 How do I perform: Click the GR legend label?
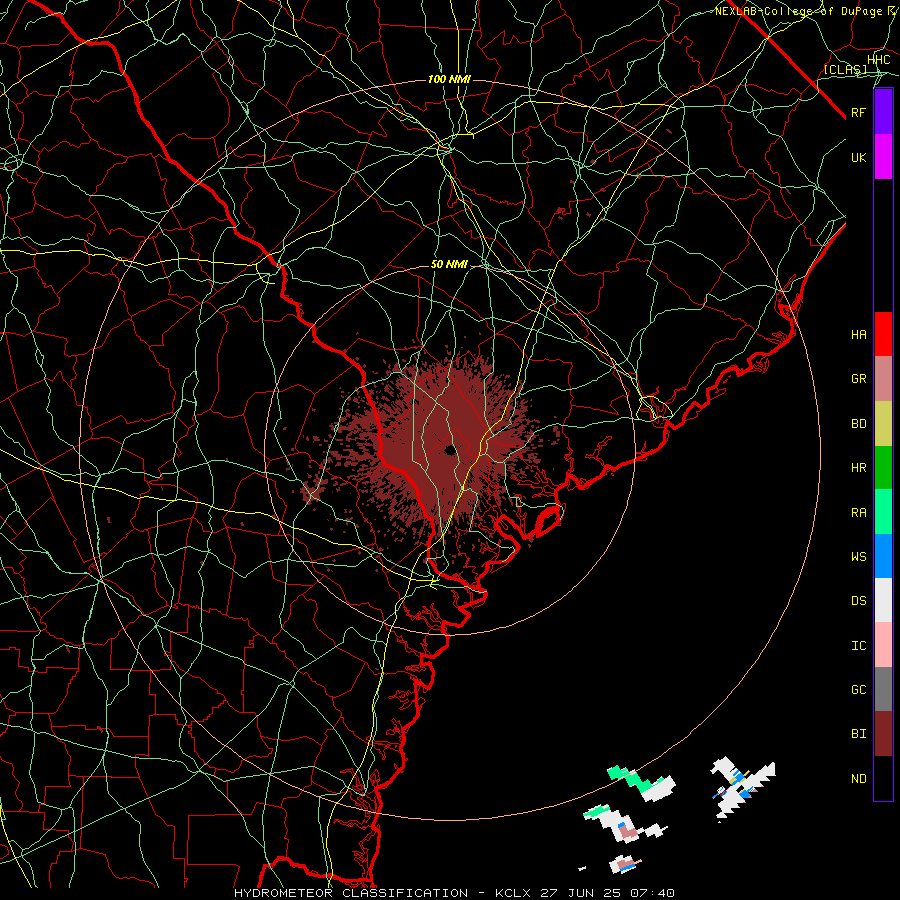[858, 379]
